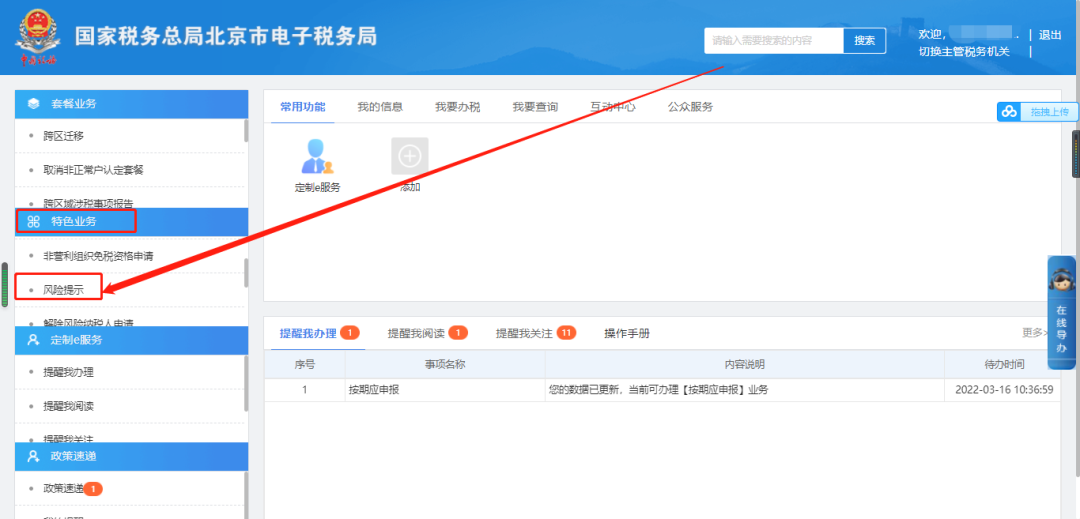The image size is (1080, 519).
Task: Open 提醒我办理 in sidebar list
Action: coord(68,372)
